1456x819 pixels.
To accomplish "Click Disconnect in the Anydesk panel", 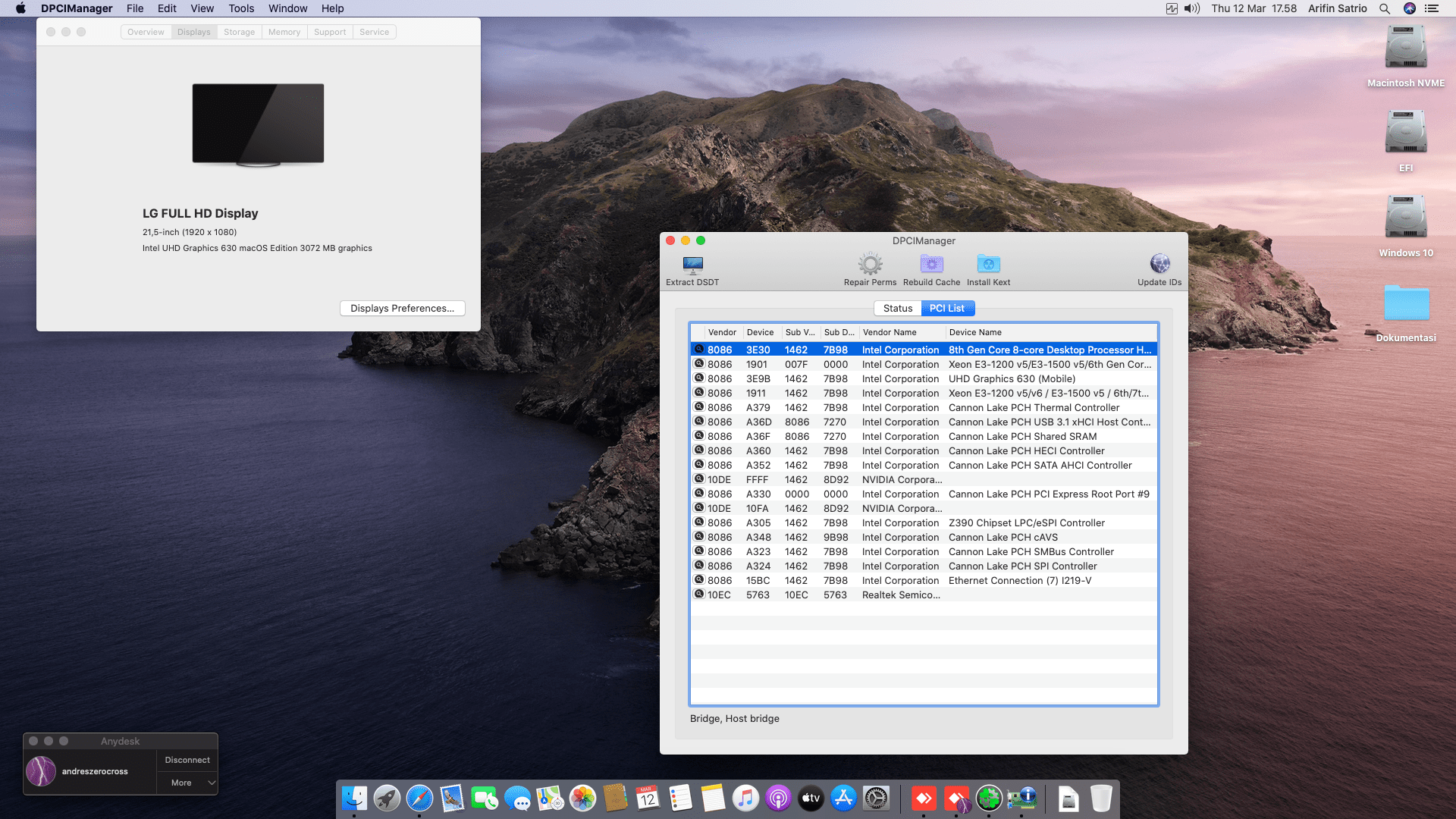I will tap(187, 760).
